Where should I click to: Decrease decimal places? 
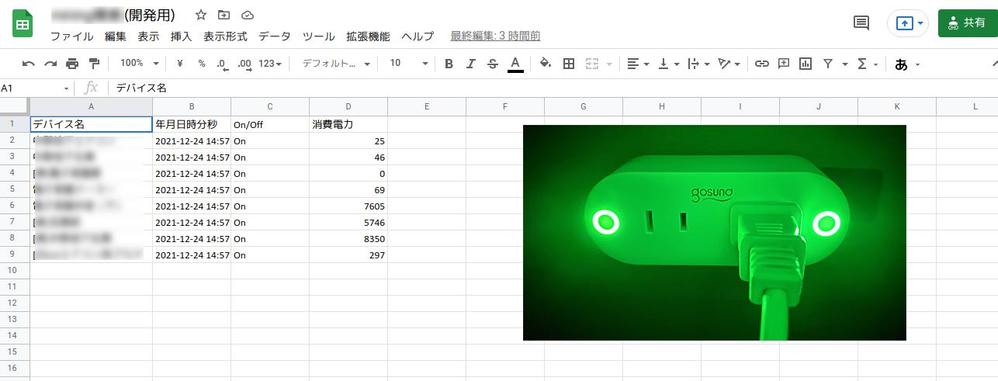pyautogui.click(x=222, y=64)
